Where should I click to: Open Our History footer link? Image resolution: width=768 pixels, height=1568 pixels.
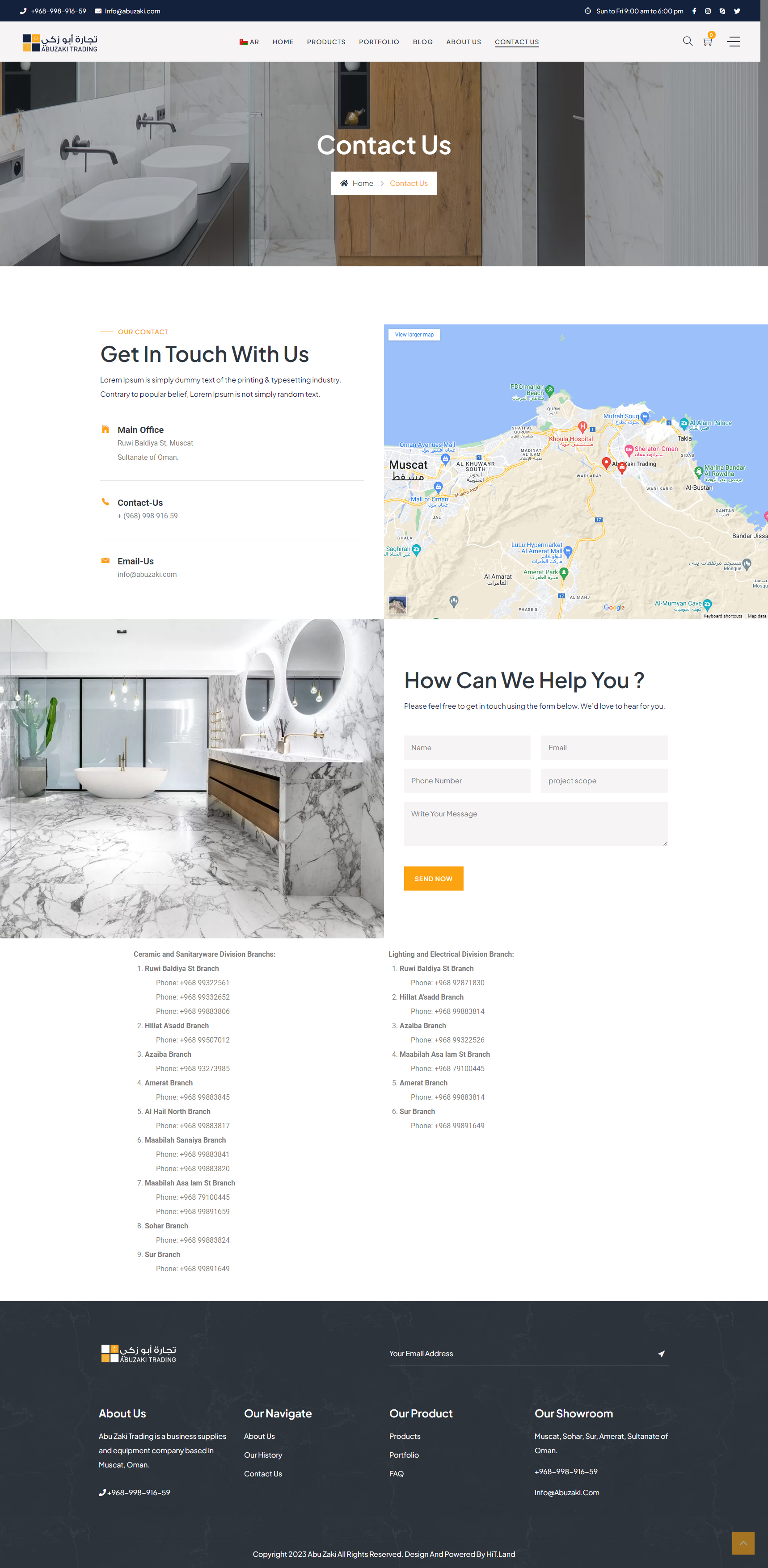(x=263, y=1455)
